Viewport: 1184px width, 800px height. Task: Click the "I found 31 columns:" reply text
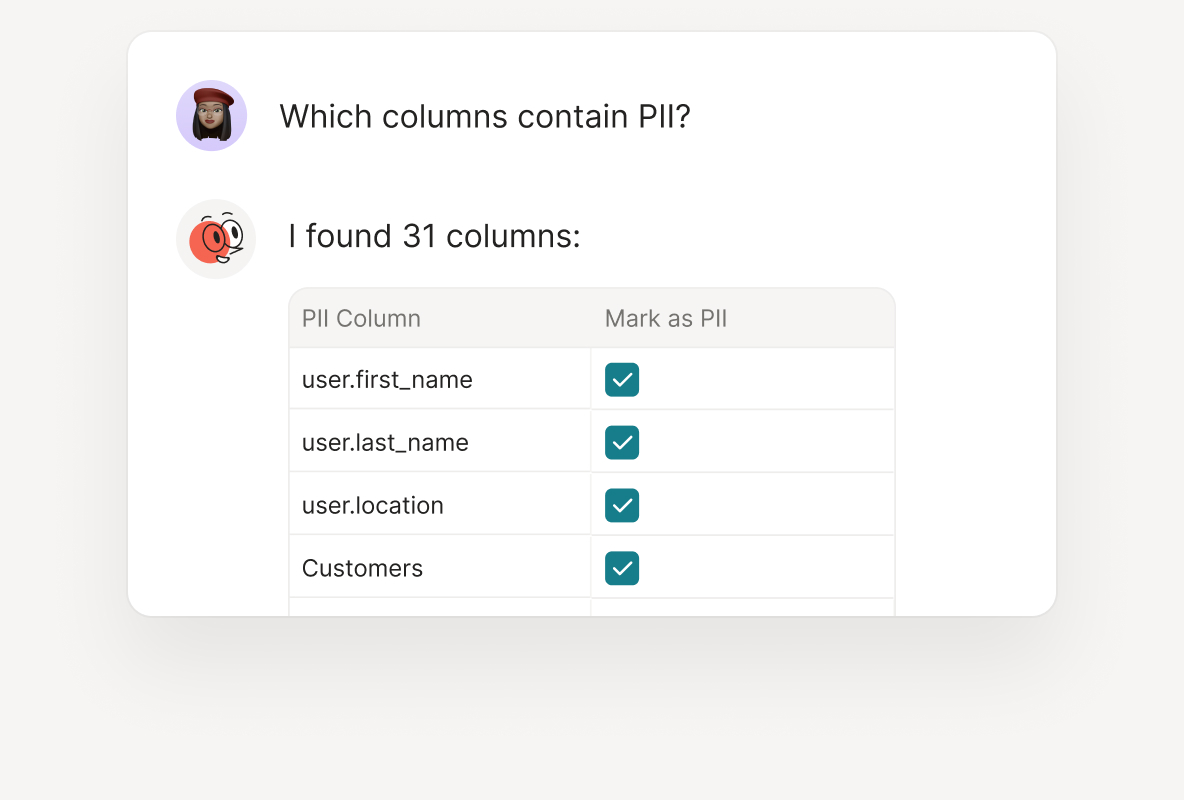coord(434,237)
